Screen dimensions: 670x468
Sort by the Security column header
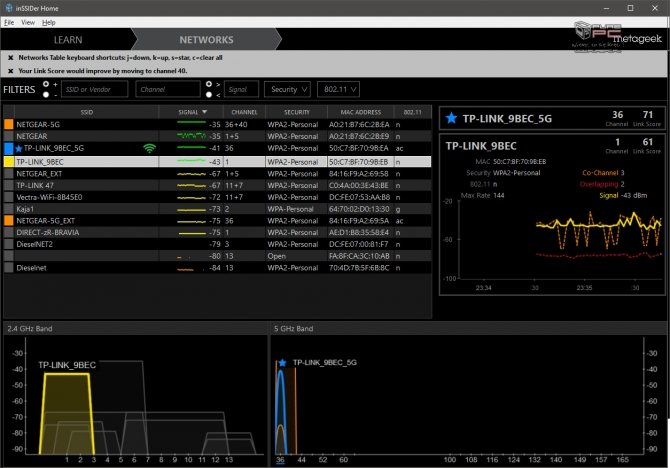[x=297, y=112]
